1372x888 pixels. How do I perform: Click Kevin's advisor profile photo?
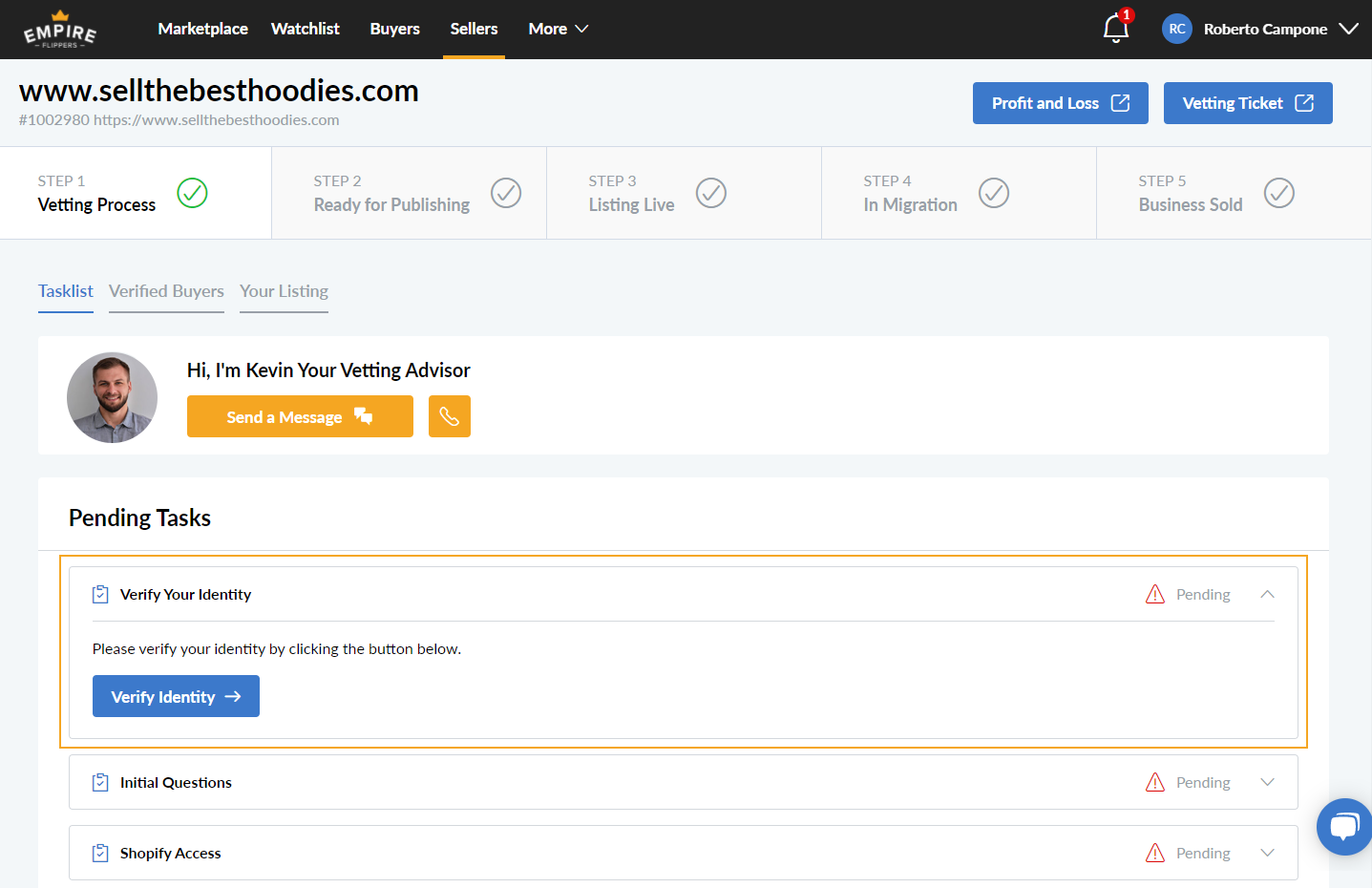(112, 397)
